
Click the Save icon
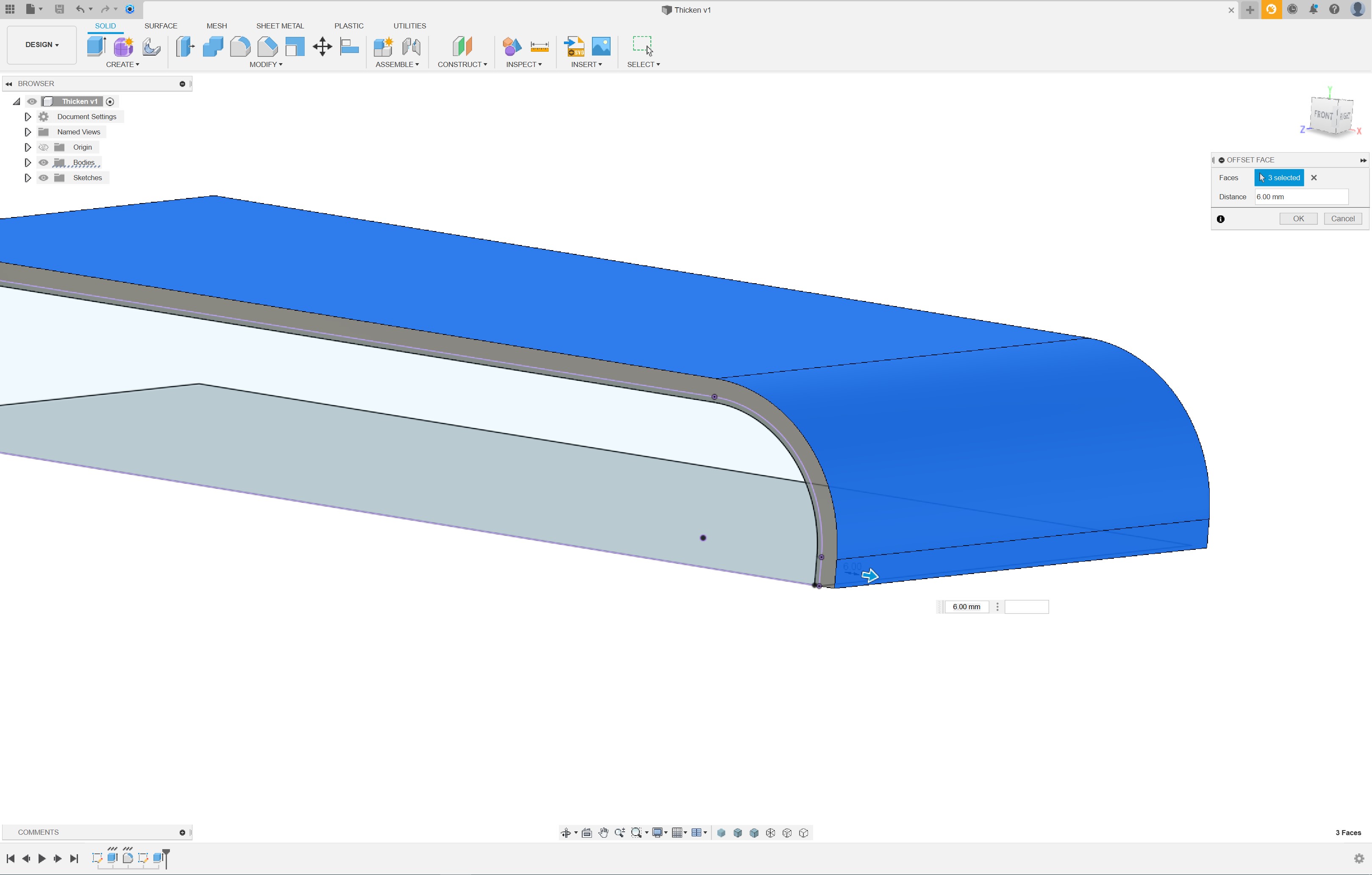(x=59, y=9)
